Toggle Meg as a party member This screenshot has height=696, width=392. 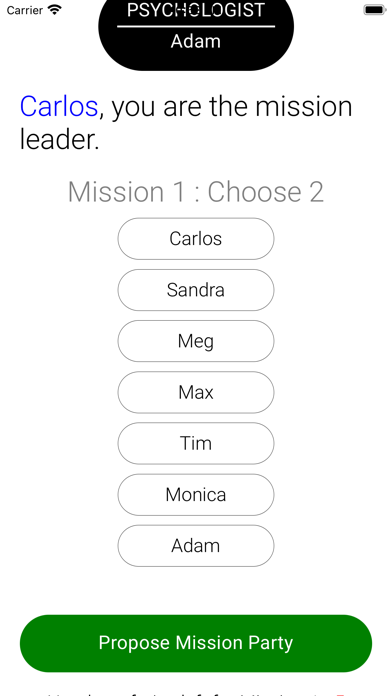196,341
